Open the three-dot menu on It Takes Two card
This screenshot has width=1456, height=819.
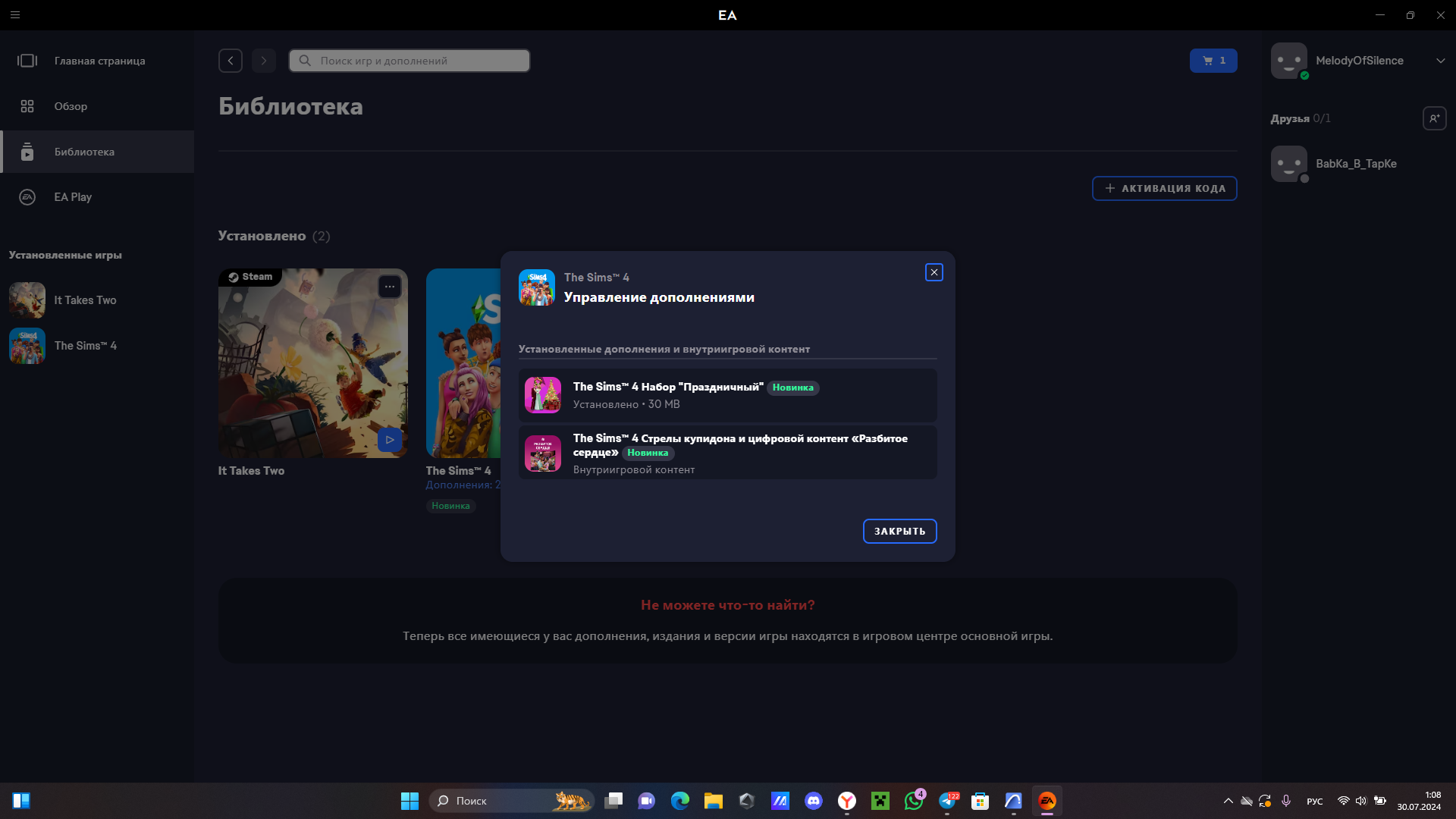click(390, 287)
